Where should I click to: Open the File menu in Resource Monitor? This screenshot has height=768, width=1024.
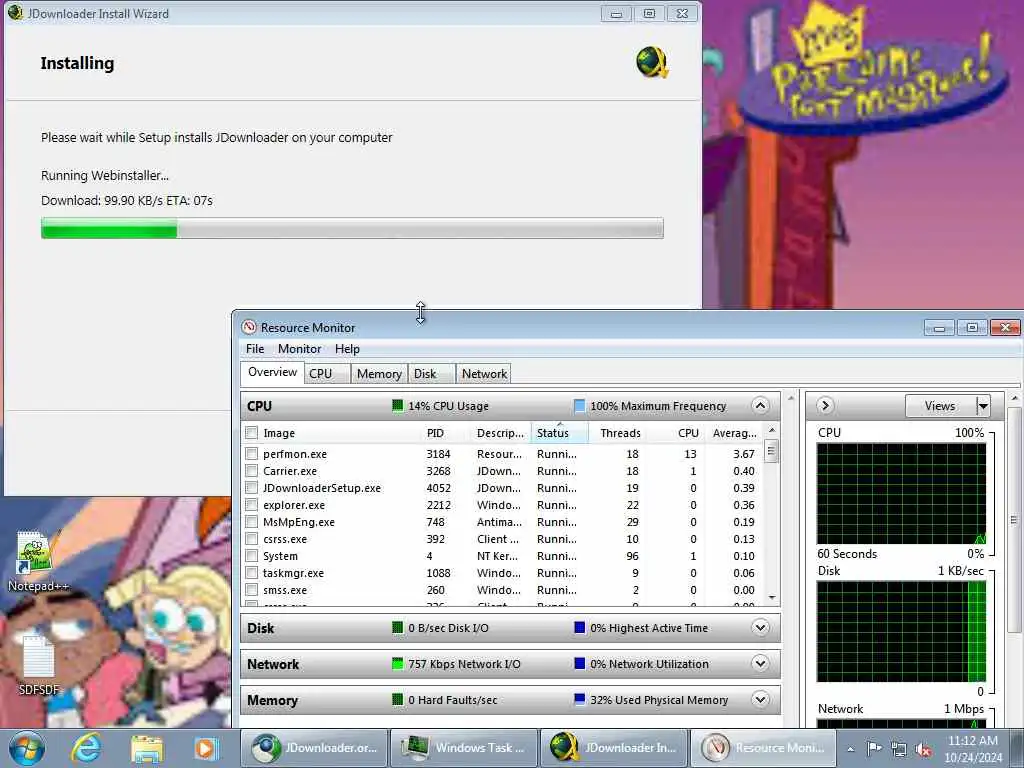point(255,349)
